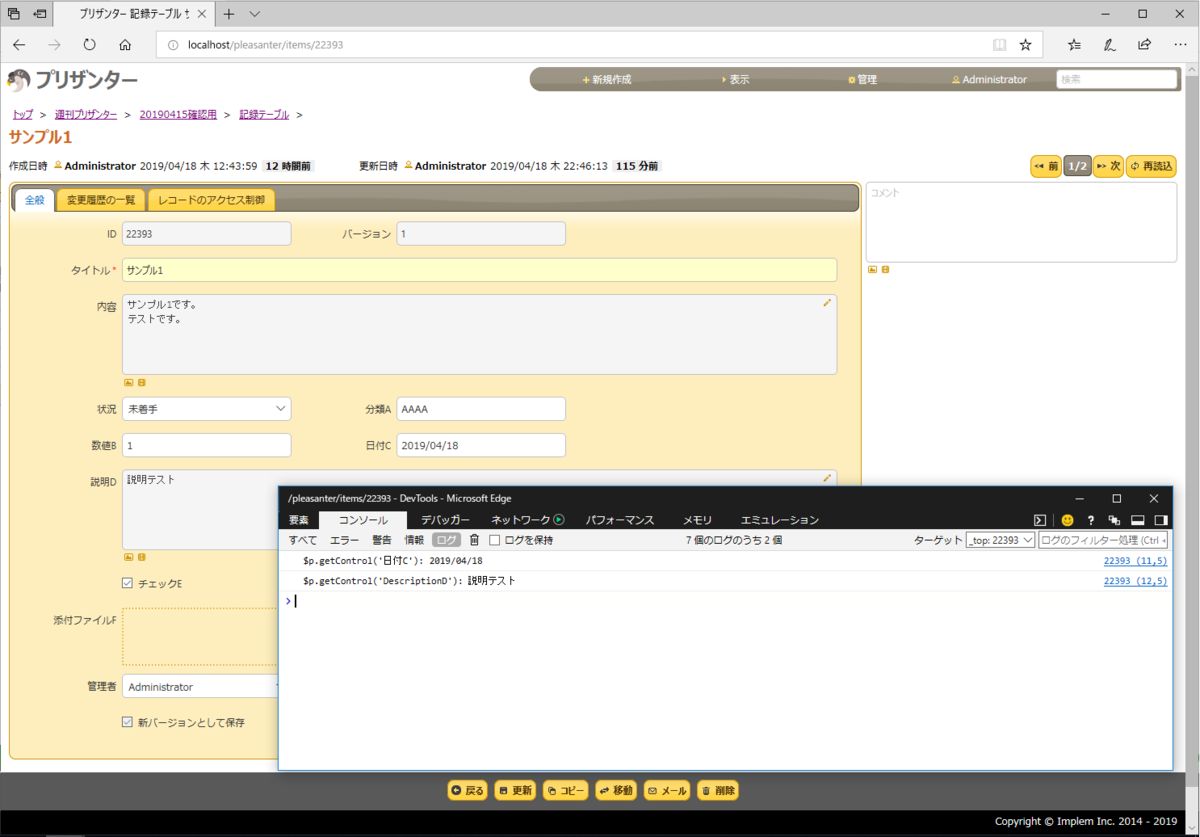Open the 管理 menu
1200x837 pixels.
[862, 79]
